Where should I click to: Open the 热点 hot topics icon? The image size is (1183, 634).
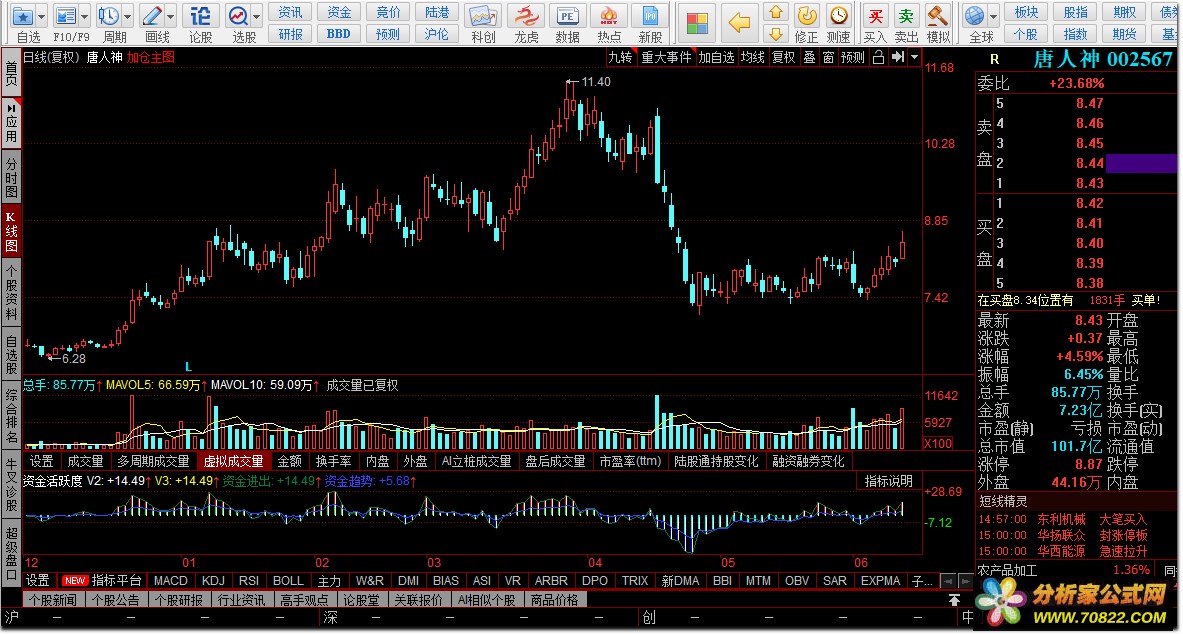[609, 16]
